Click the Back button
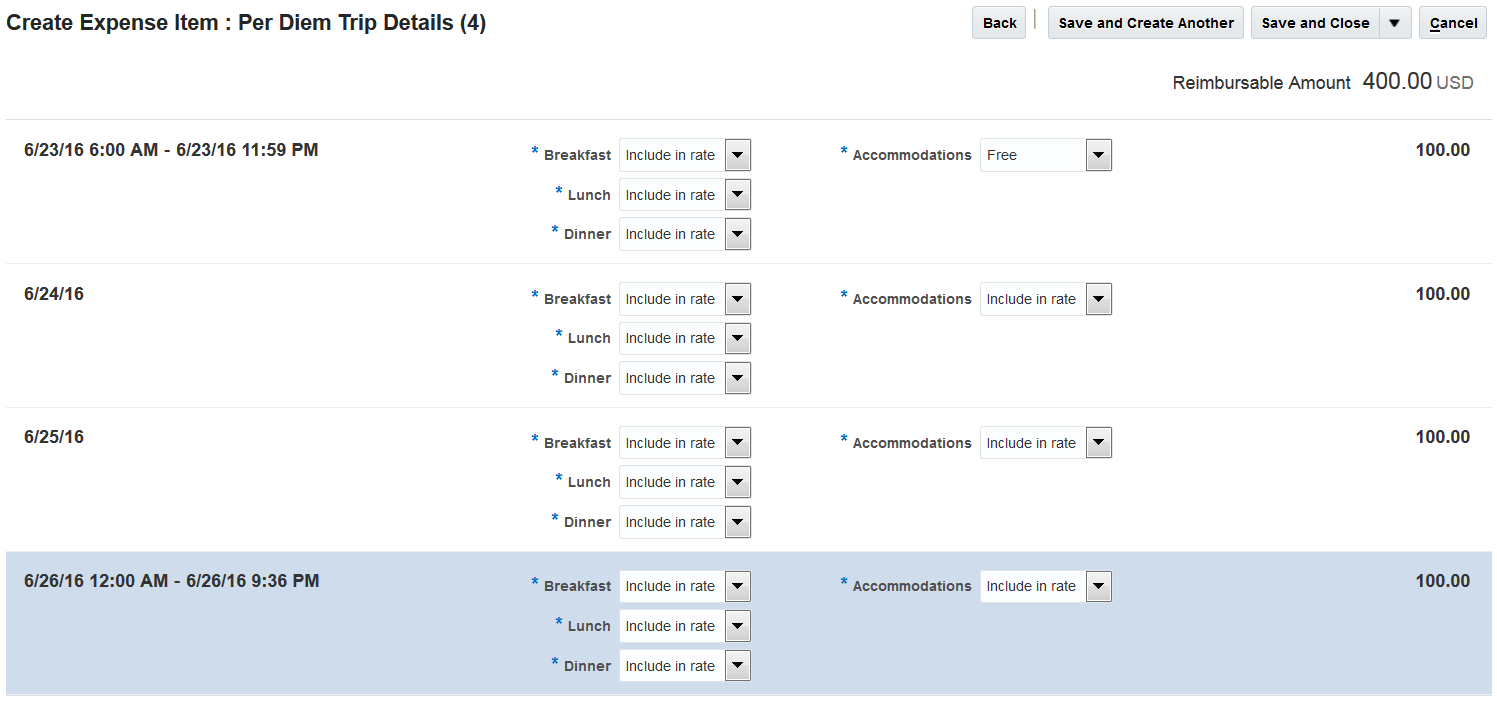The width and height of the screenshot is (1497, 716). coord(999,23)
